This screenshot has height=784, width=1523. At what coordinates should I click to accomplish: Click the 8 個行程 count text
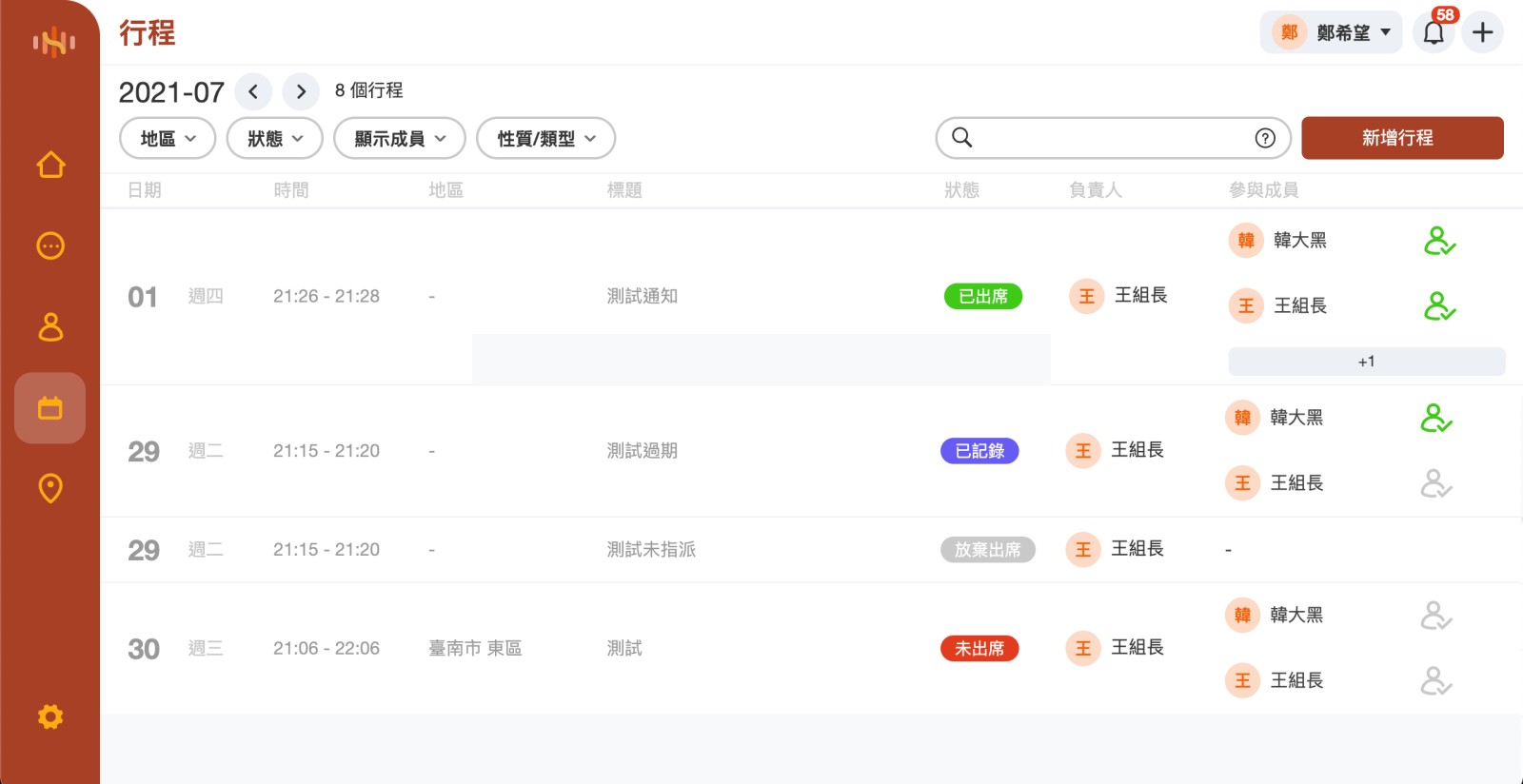(x=368, y=90)
